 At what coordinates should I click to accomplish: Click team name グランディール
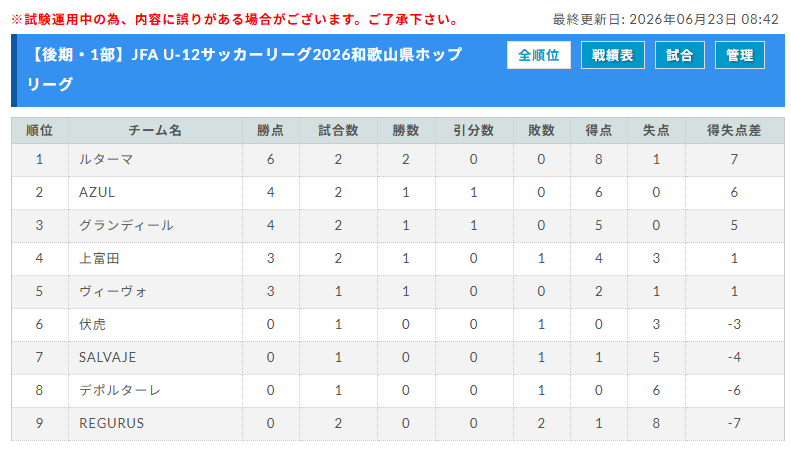[x=126, y=226]
